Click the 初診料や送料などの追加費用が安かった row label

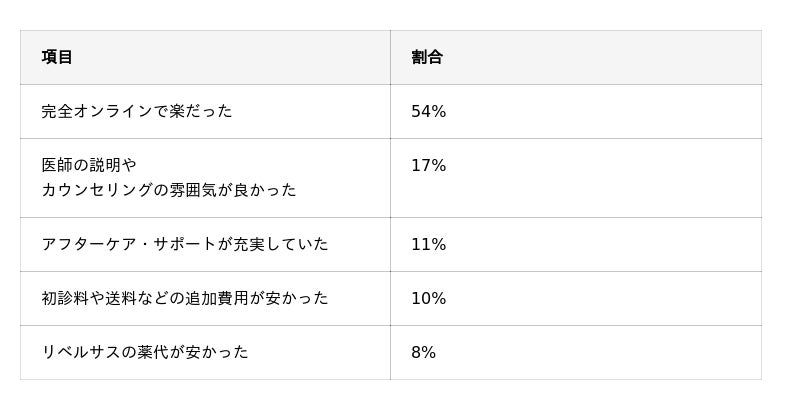tap(185, 299)
